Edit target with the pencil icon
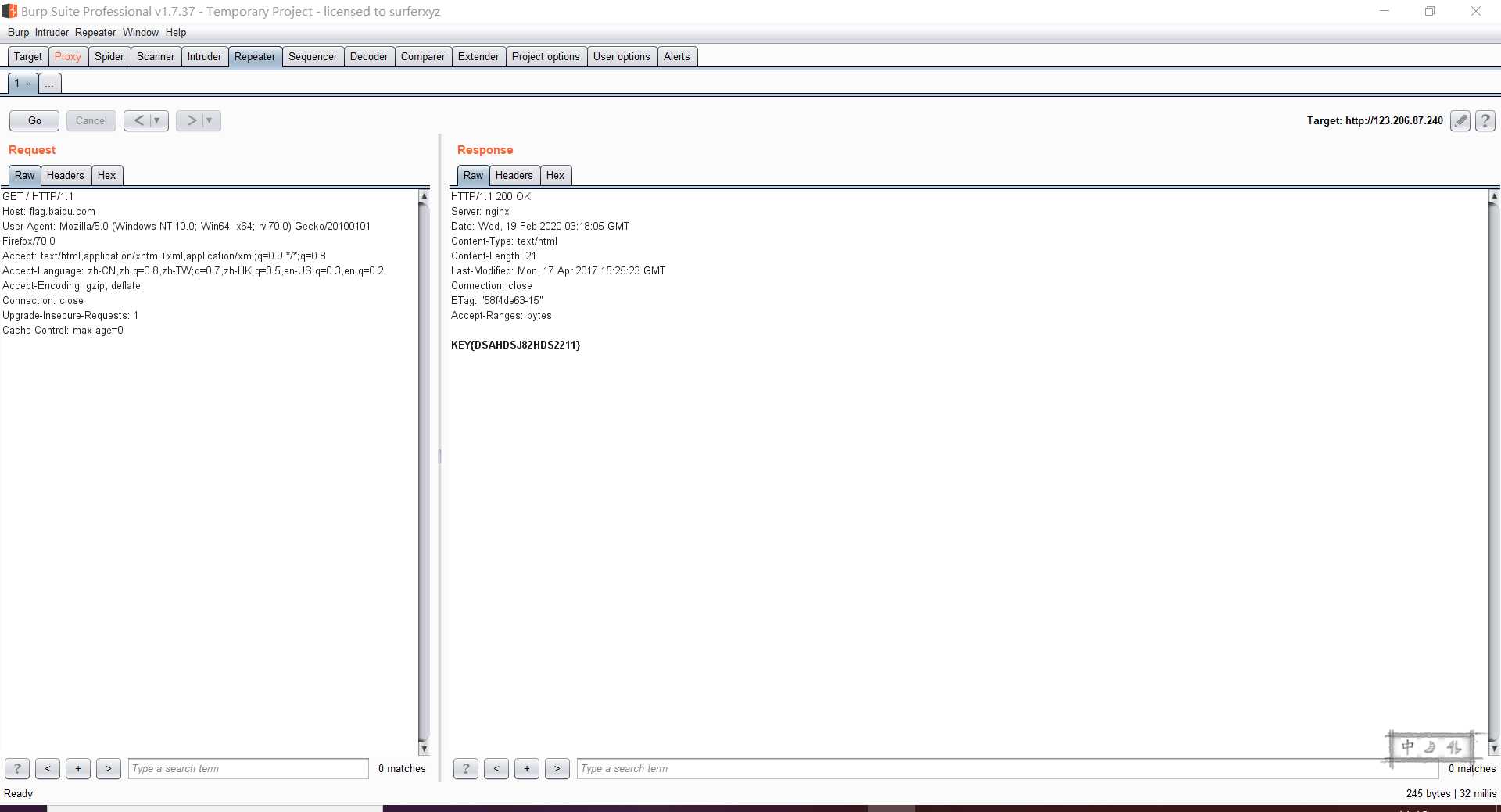 click(1460, 120)
